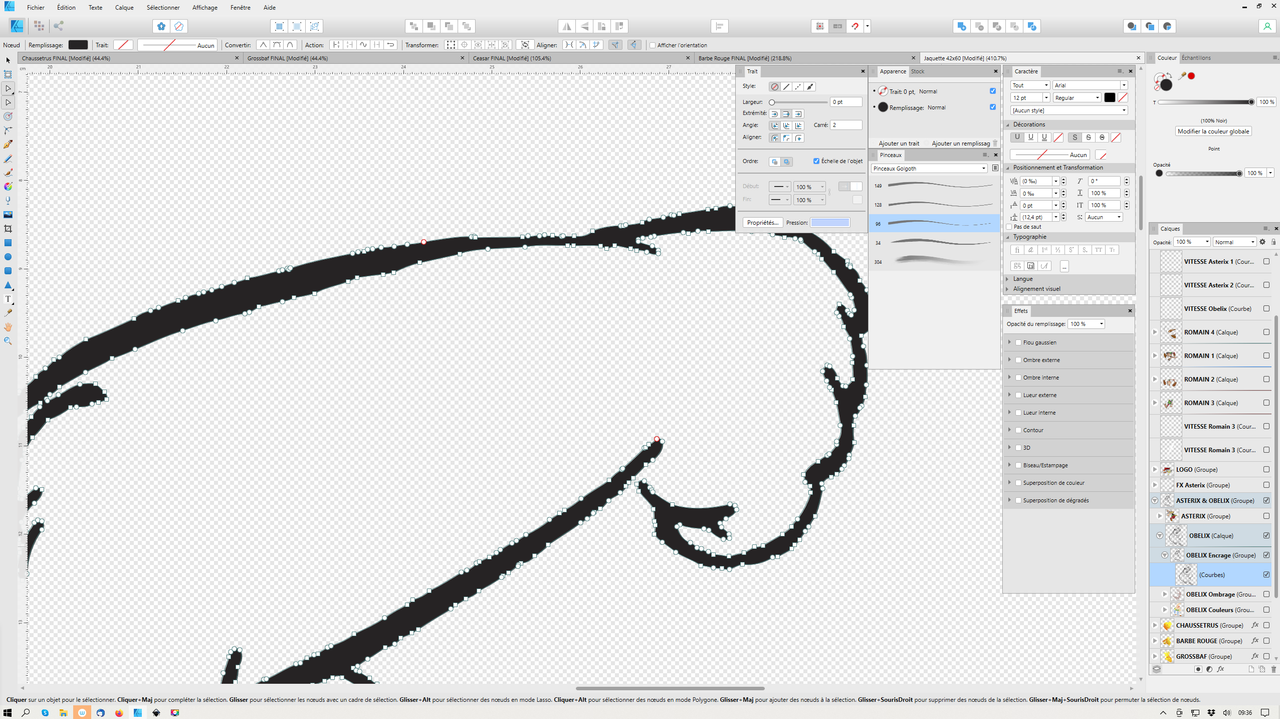The height and width of the screenshot is (719, 1280).
Task: Select the Zoom tool
Action: coord(8,340)
